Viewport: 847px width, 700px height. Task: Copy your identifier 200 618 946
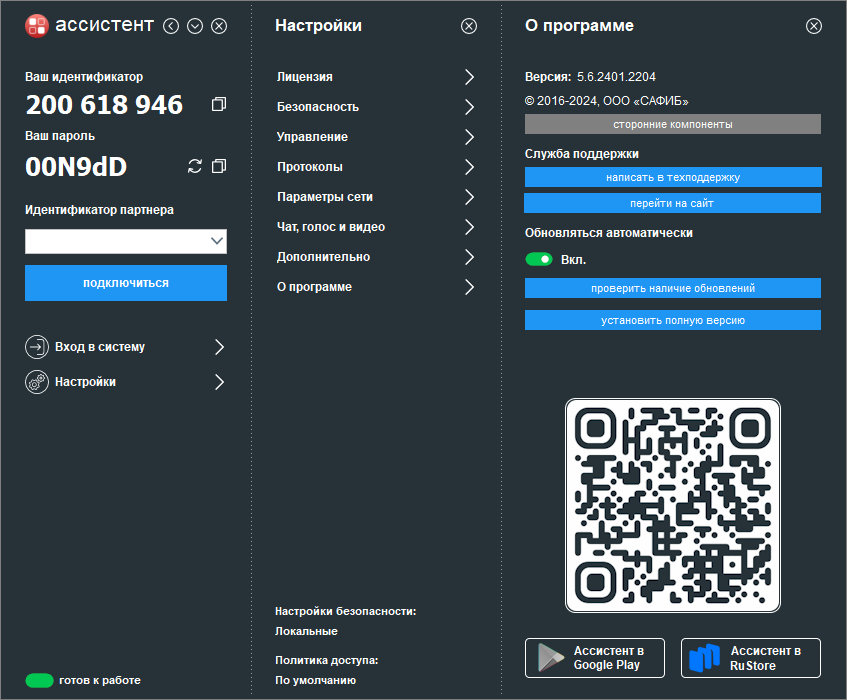[219, 104]
